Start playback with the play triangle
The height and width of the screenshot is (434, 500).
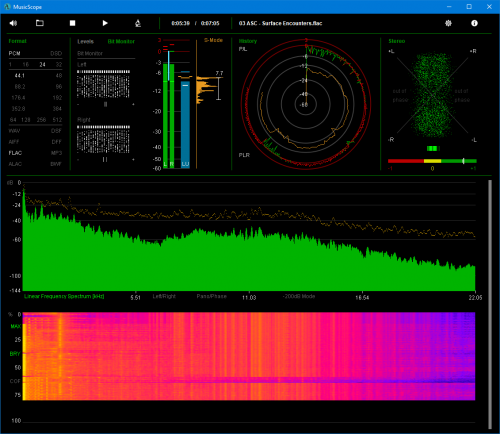coord(105,23)
